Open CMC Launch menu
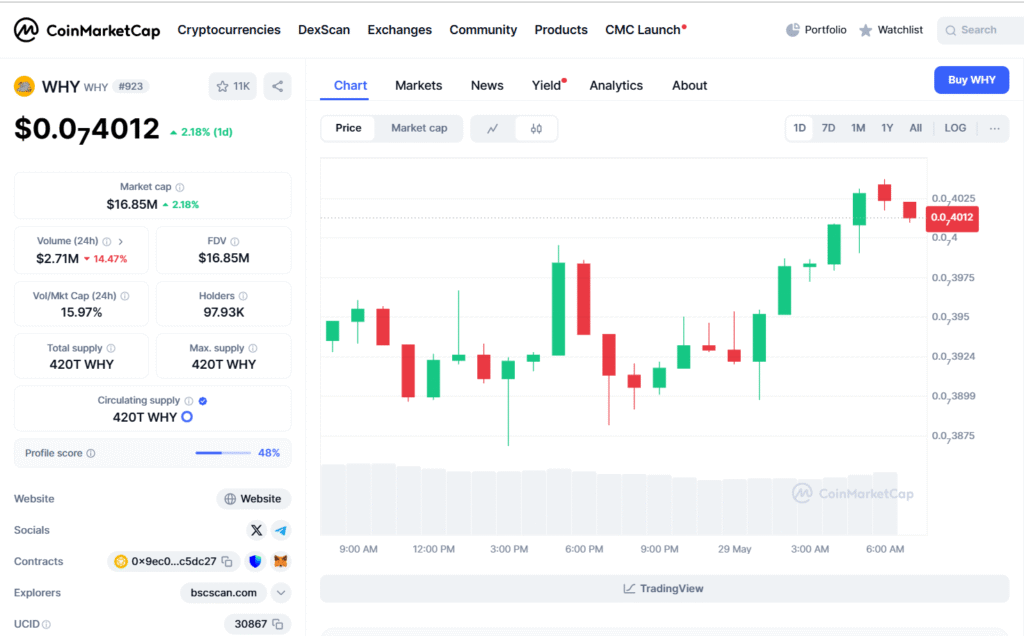Screen dimensions: 1024x636 pyautogui.click(x=643, y=30)
